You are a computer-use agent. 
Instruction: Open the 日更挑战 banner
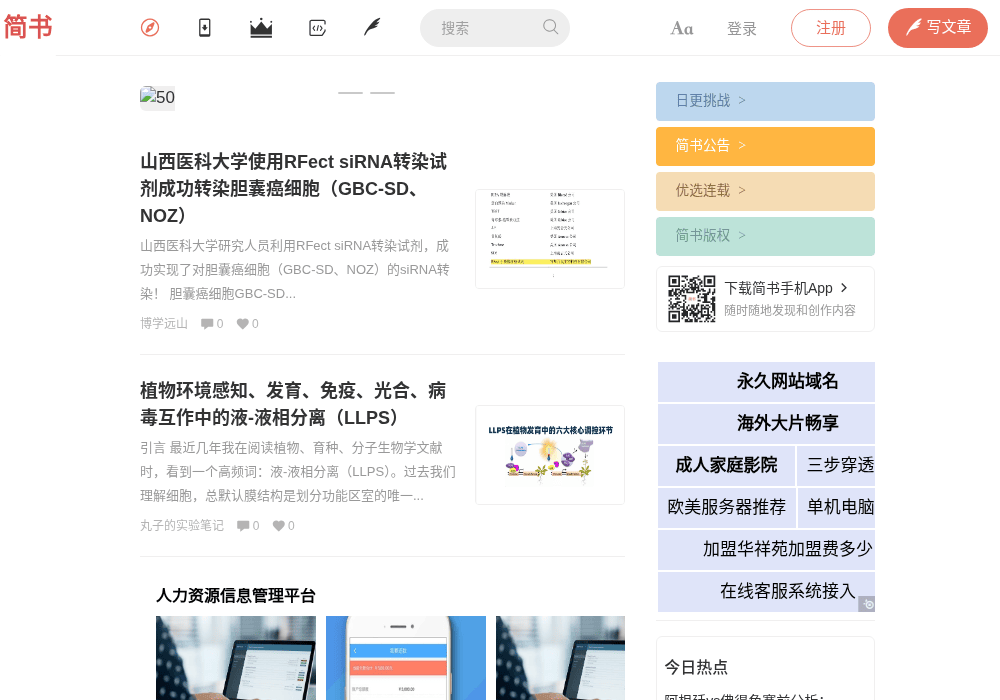[x=765, y=101]
